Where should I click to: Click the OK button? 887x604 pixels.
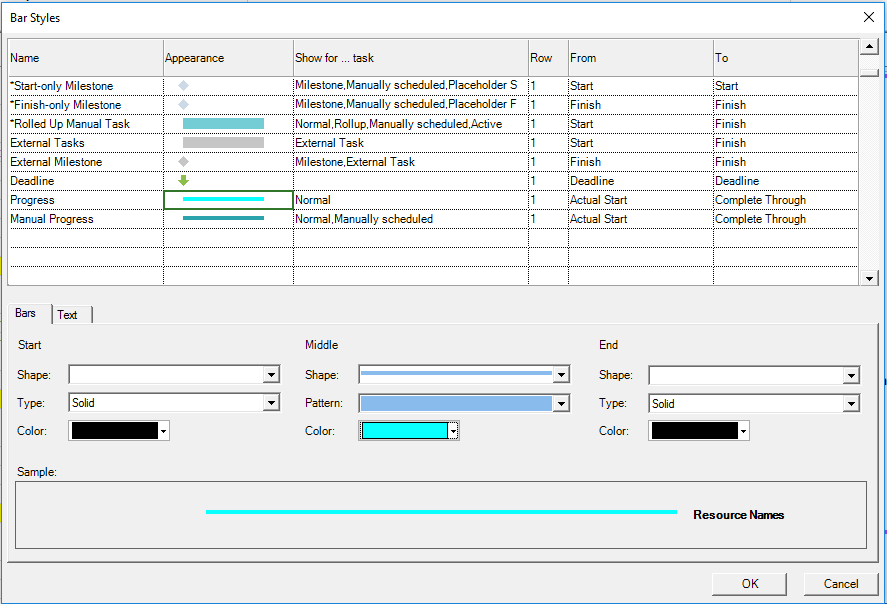coord(750,584)
